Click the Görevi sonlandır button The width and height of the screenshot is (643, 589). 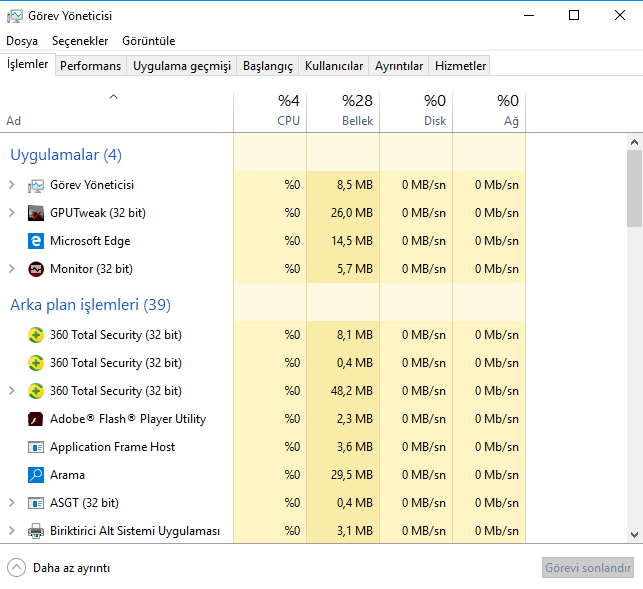click(588, 568)
